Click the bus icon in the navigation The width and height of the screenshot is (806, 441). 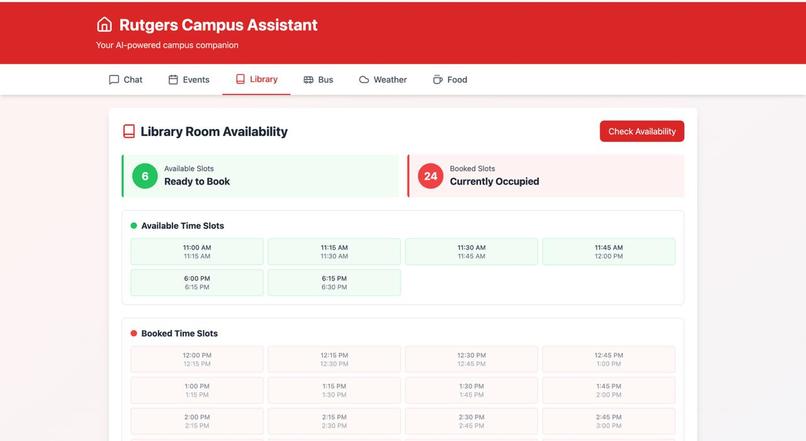308,80
